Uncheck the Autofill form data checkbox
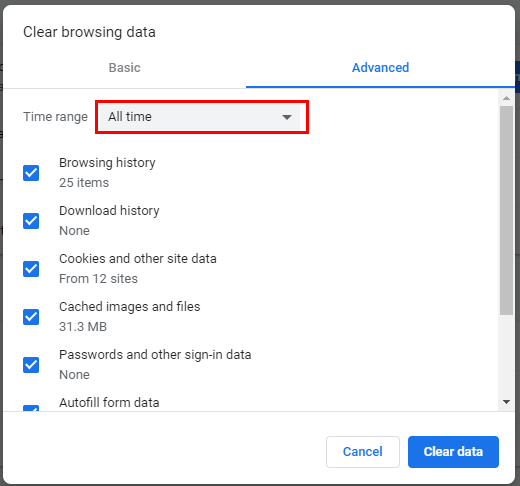Viewport: 520px width, 486px height. [x=31, y=408]
